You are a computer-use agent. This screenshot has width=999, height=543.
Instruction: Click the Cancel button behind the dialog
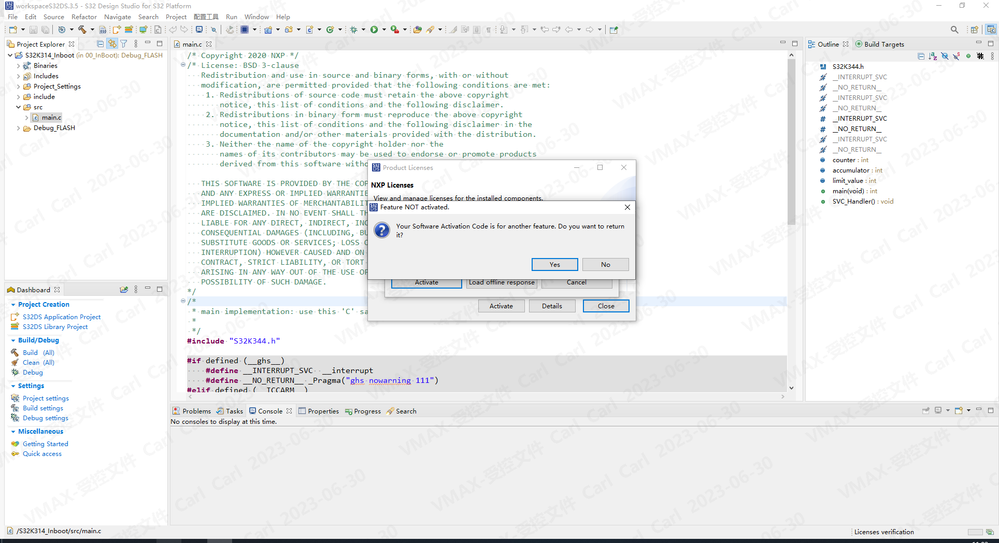(577, 283)
